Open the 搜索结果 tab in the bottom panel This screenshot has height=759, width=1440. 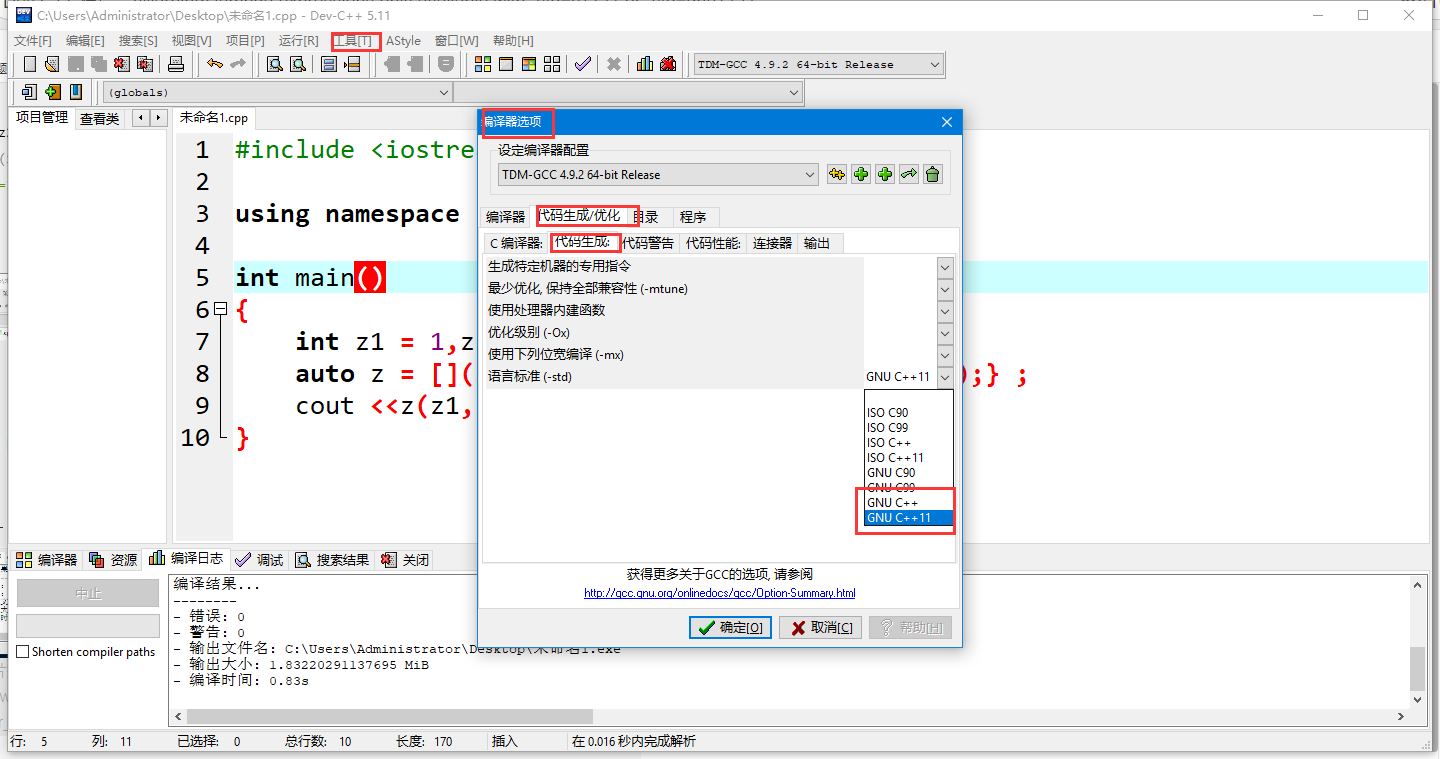coord(332,560)
